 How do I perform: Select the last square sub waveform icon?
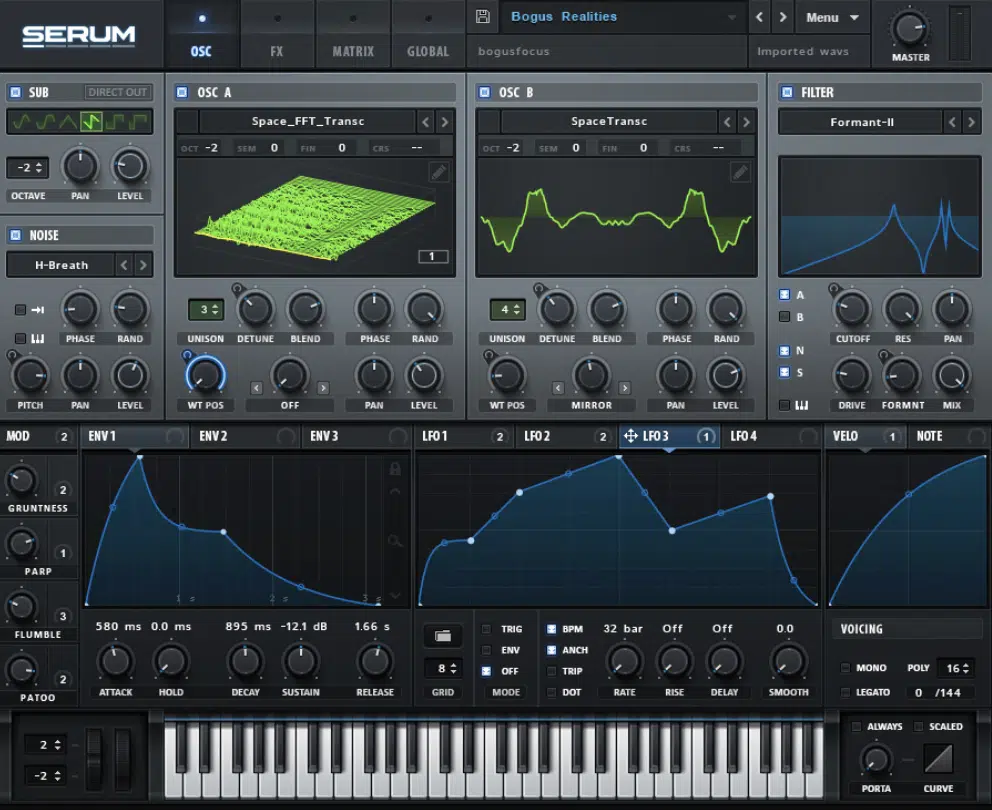click(139, 121)
